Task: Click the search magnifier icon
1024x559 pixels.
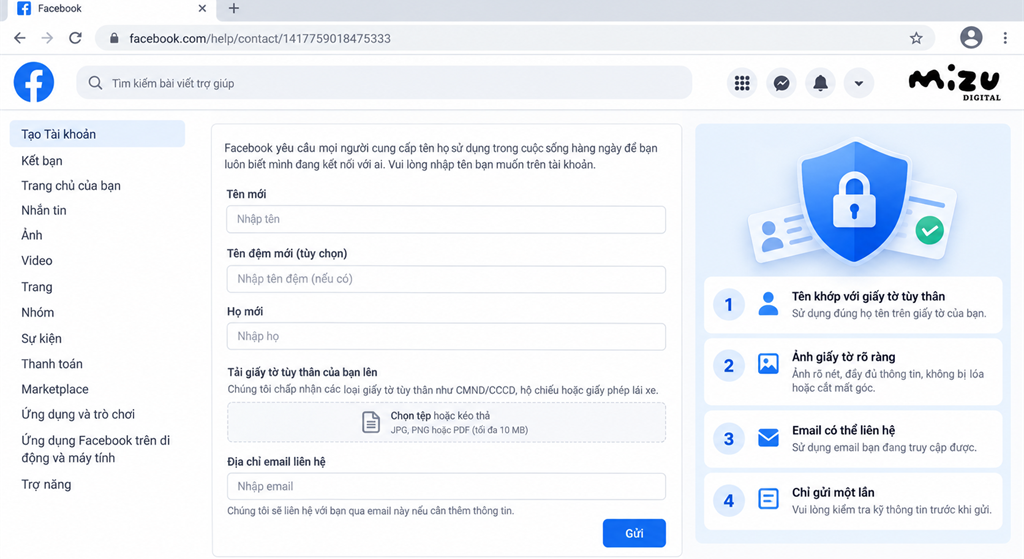Action: 95,83
